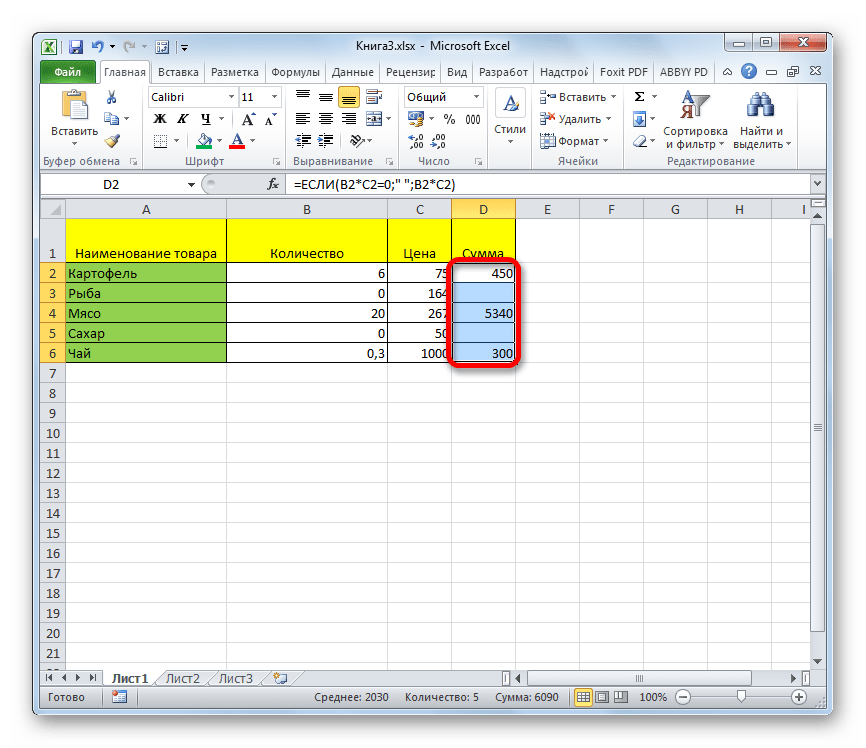
Task: Click the Copy icon in clipboard group
Action: click(x=112, y=119)
